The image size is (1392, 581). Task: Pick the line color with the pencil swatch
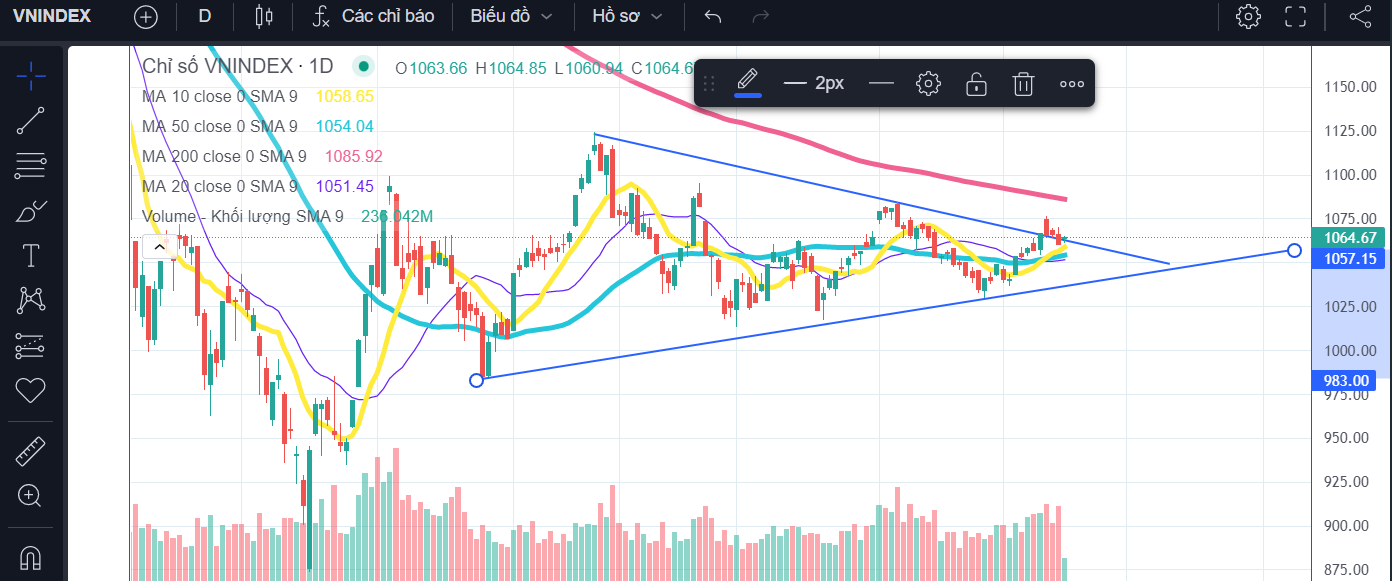(x=747, y=84)
